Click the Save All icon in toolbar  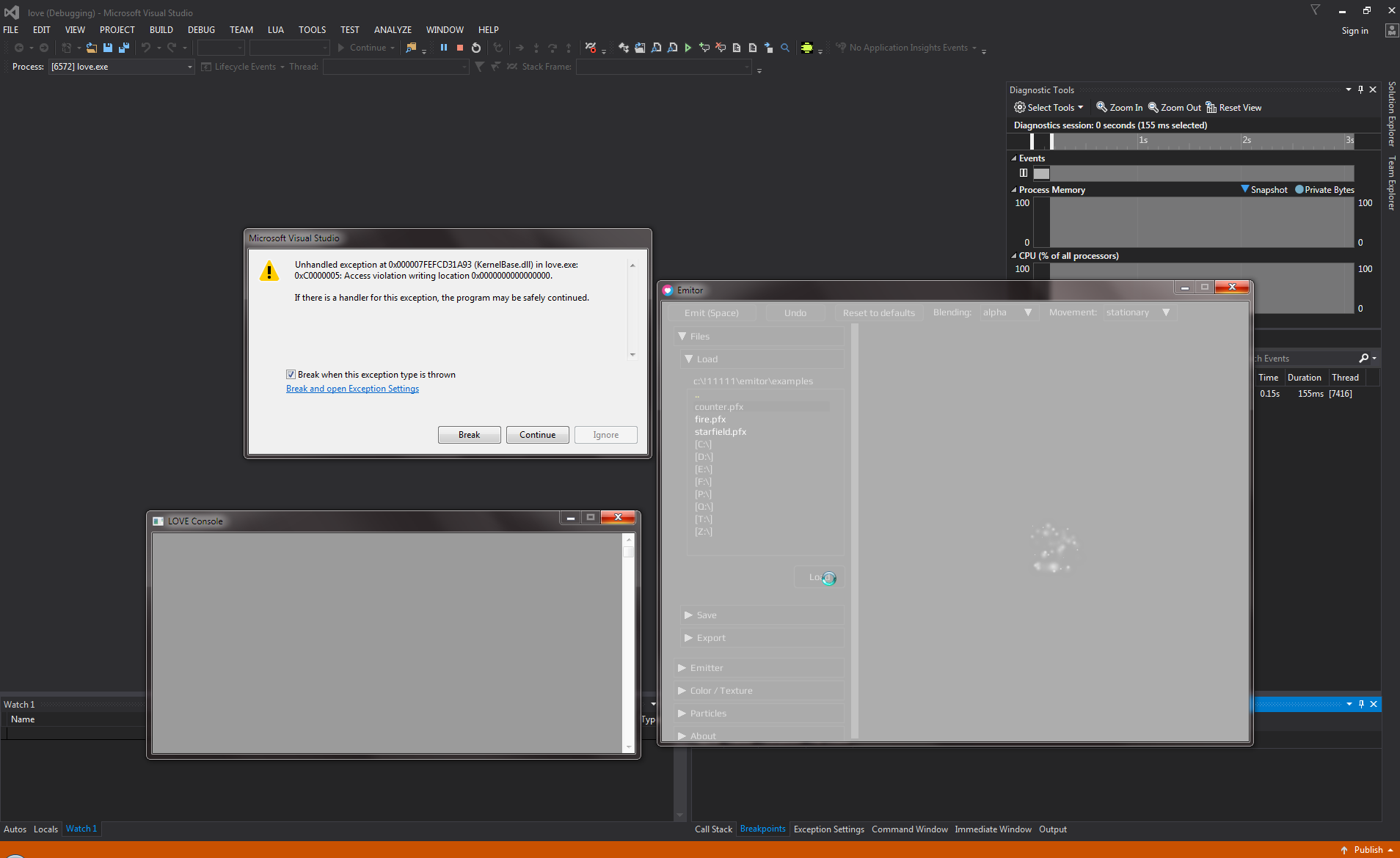pyautogui.click(x=124, y=48)
